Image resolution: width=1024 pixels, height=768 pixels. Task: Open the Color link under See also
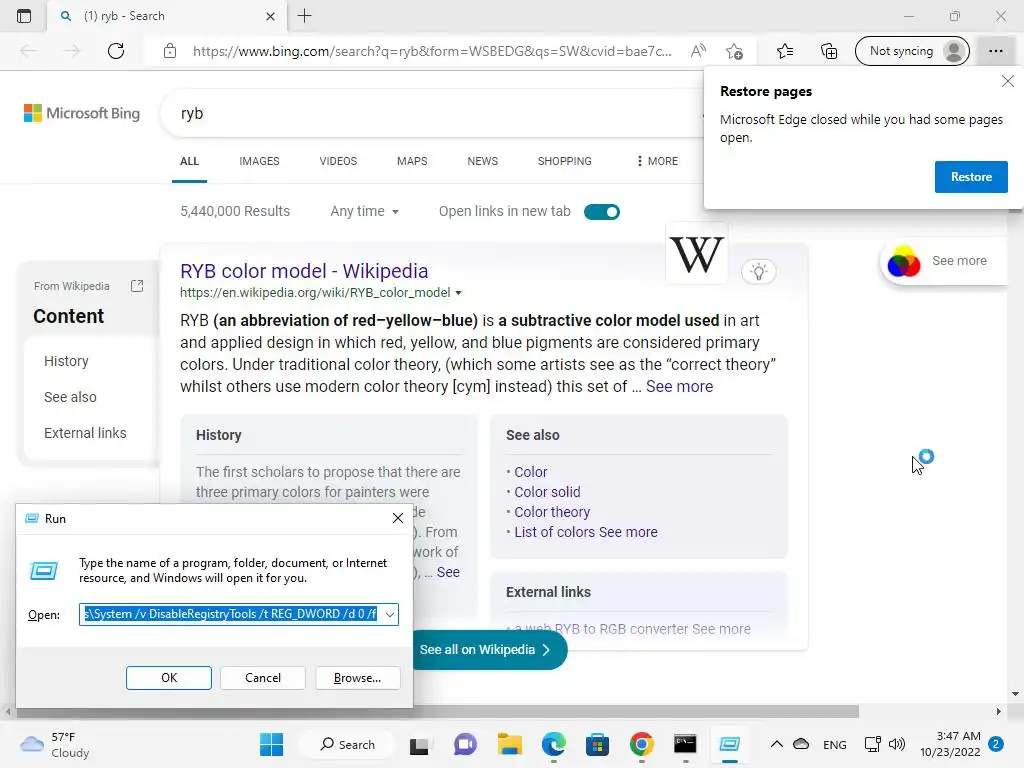tap(530, 472)
